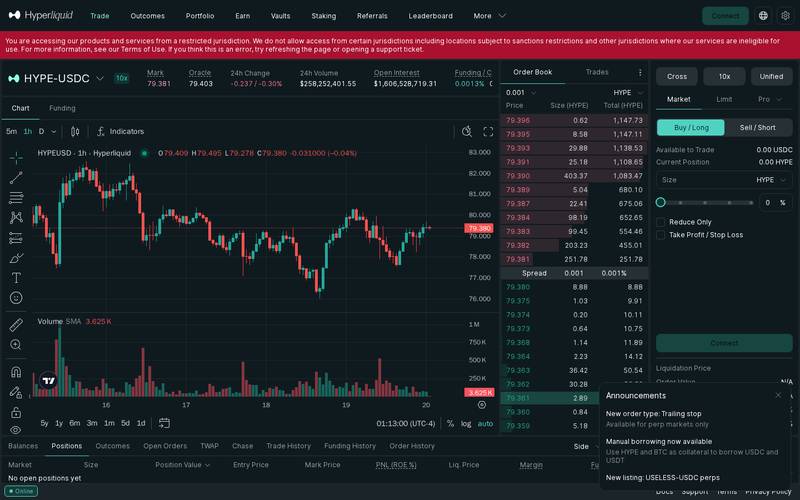Click the 79.390 ask price row
Image resolution: width=800 pixels, height=500 pixels.
pyautogui.click(x=574, y=176)
